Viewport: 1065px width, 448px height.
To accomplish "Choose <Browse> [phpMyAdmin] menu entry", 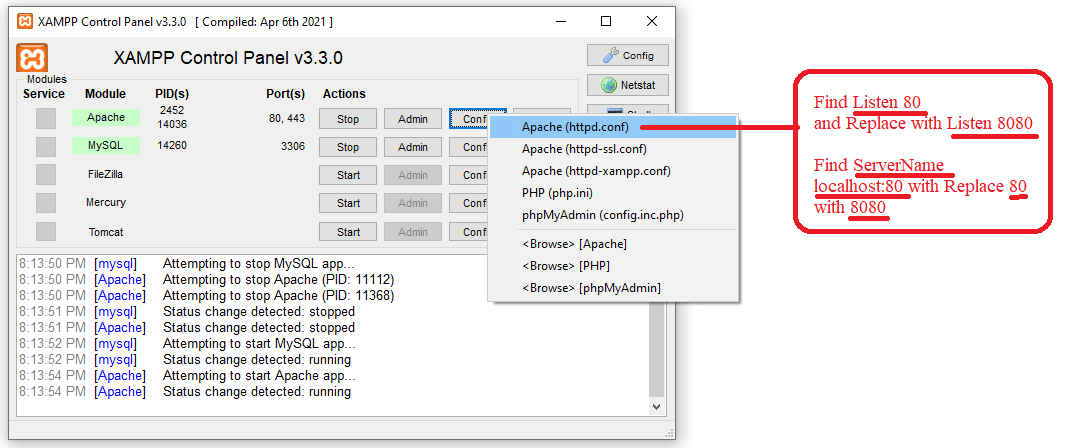I will pyautogui.click(x=613, y=288).
